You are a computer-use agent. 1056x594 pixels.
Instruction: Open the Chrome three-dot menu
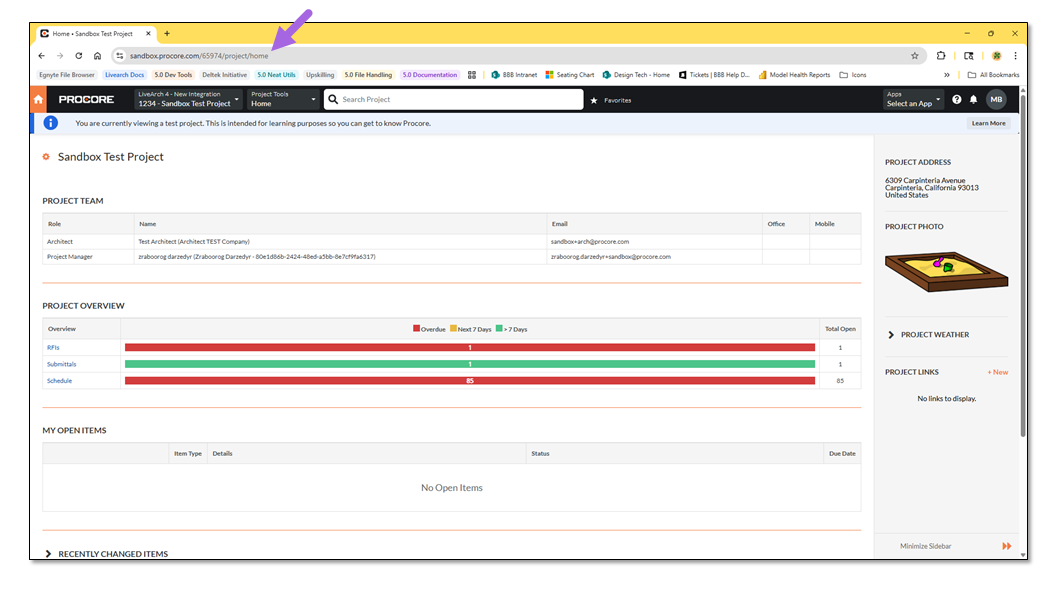pos(1015,56)
